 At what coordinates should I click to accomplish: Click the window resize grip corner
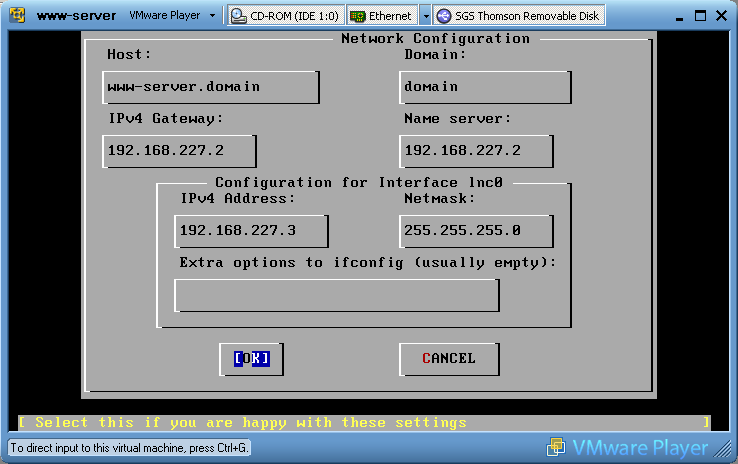(x=722, y=450)
